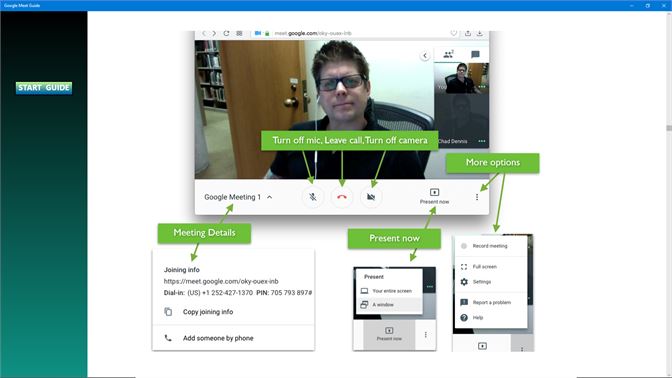Open options dots on the self-view tile

coord(482,87)
